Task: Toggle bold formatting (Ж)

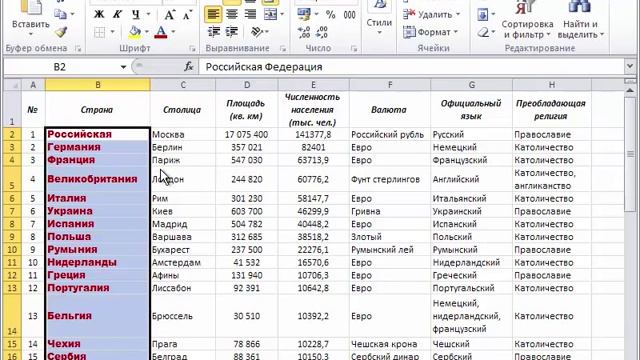Action: pyautogui.click(x=99, y=15)
